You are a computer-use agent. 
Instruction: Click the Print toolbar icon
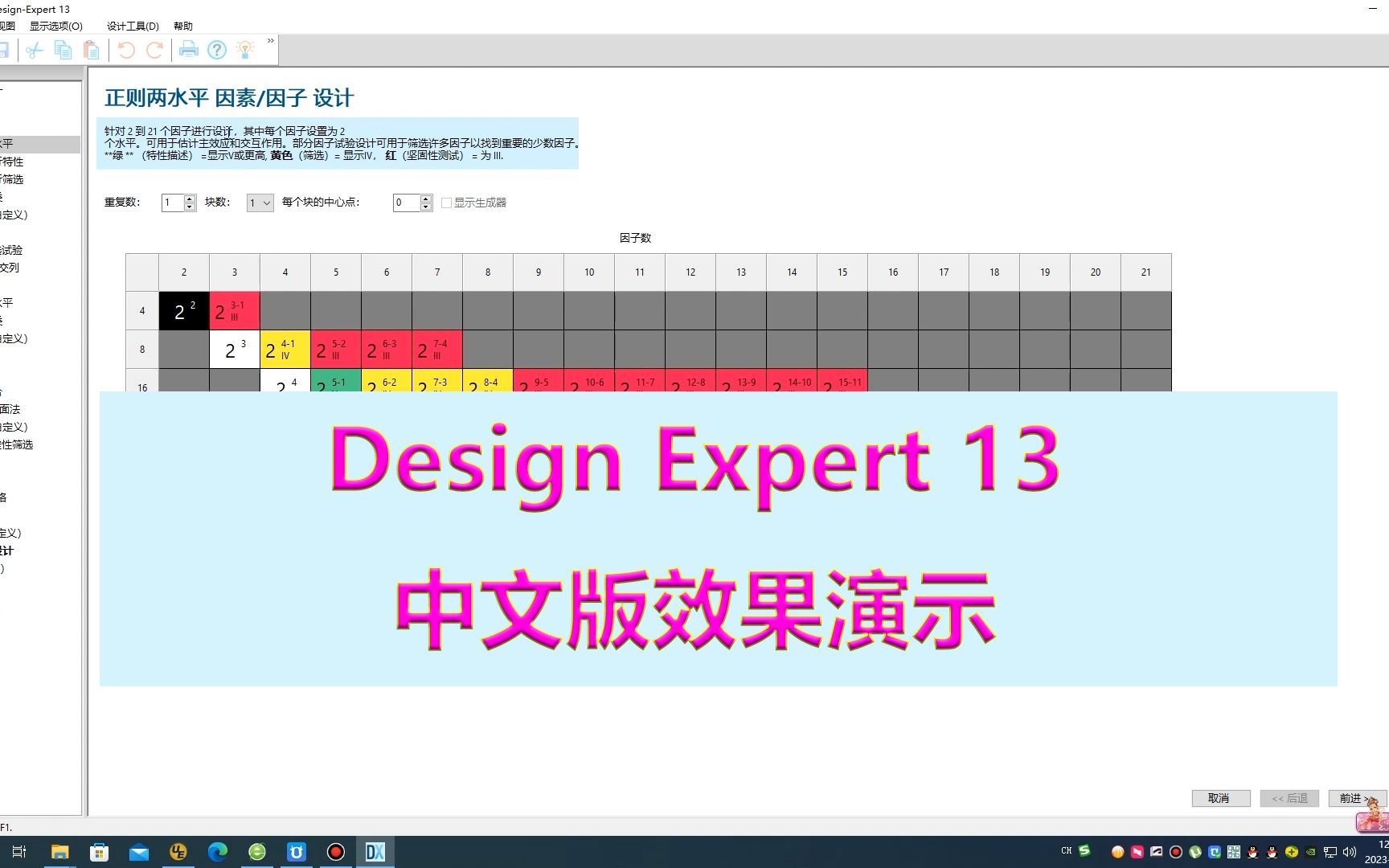tap(188, 50)
